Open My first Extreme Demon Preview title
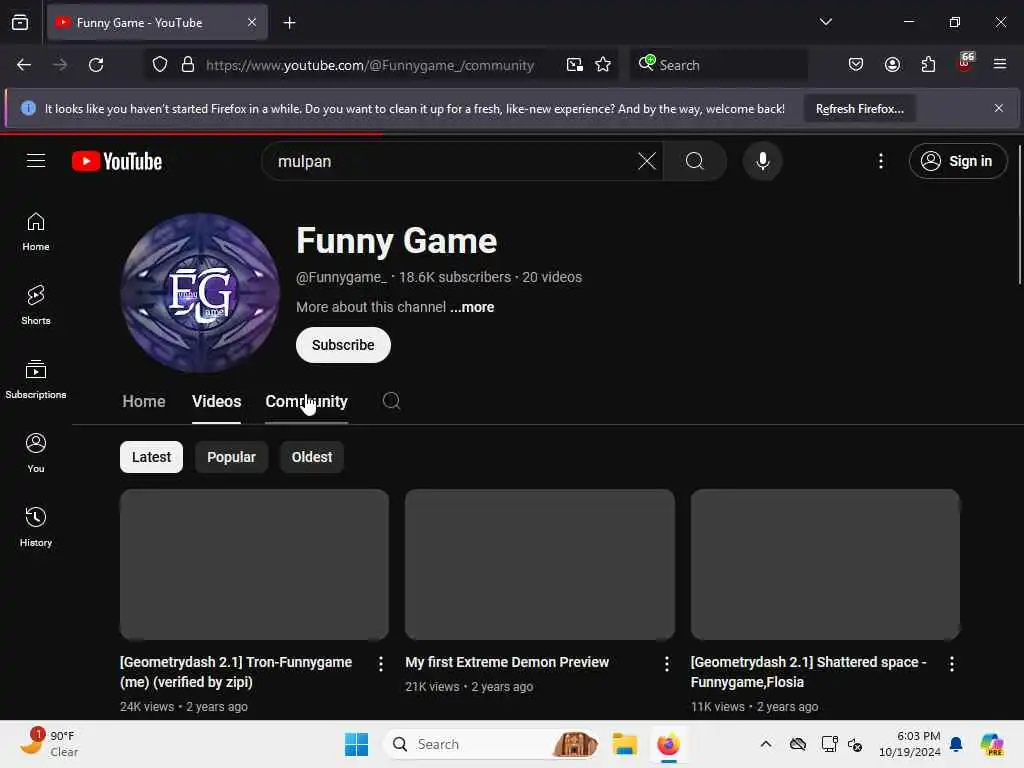Screen dimensions: 1024x768 [x=507, y=662]
